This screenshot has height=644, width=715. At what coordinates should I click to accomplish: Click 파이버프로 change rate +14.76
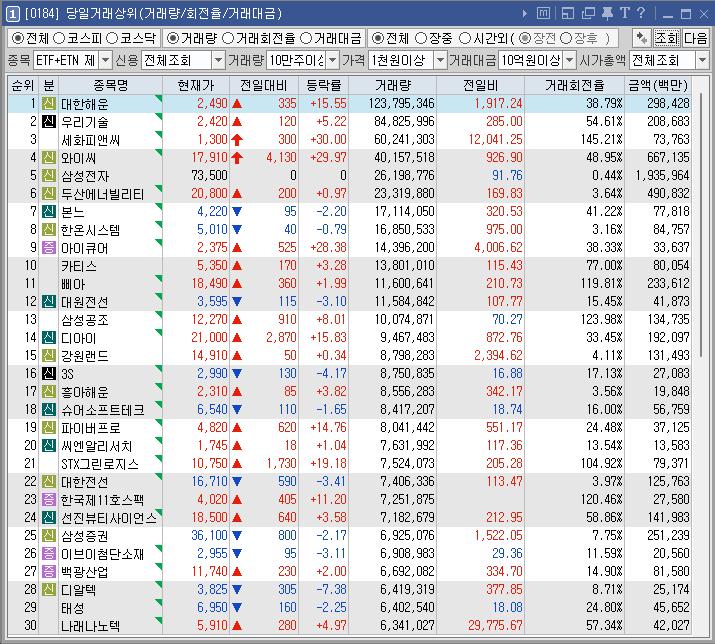pyautogui.click(x=328, y=427)
